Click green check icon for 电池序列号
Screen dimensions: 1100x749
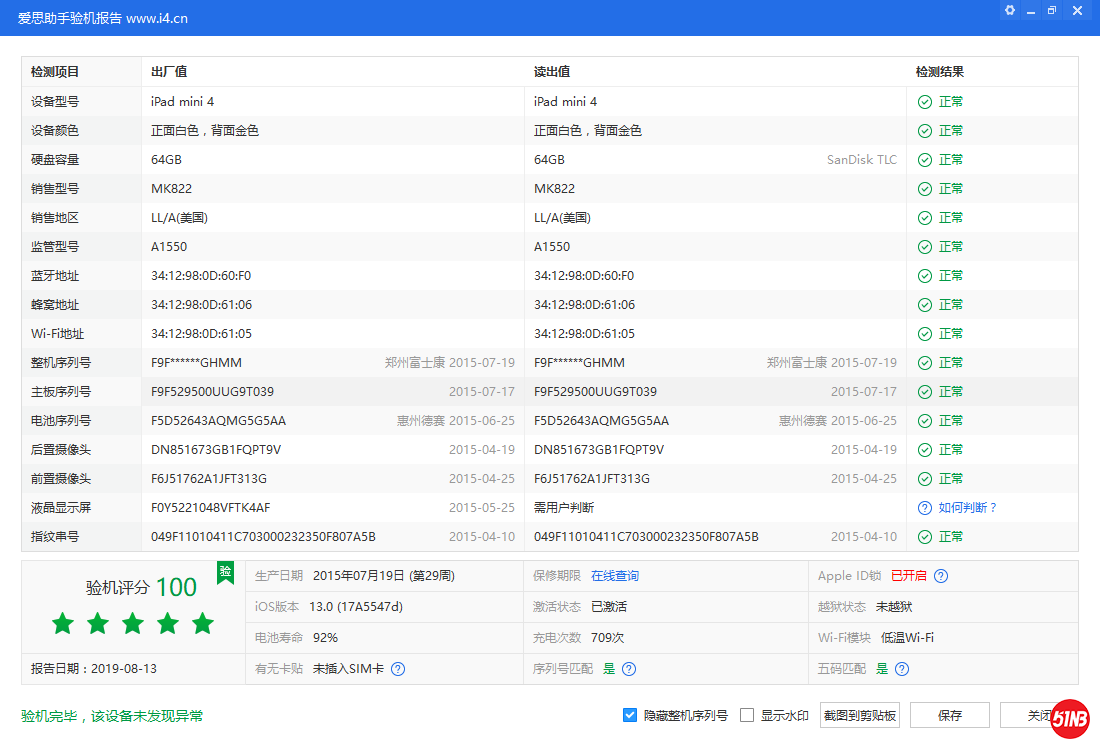925,421
